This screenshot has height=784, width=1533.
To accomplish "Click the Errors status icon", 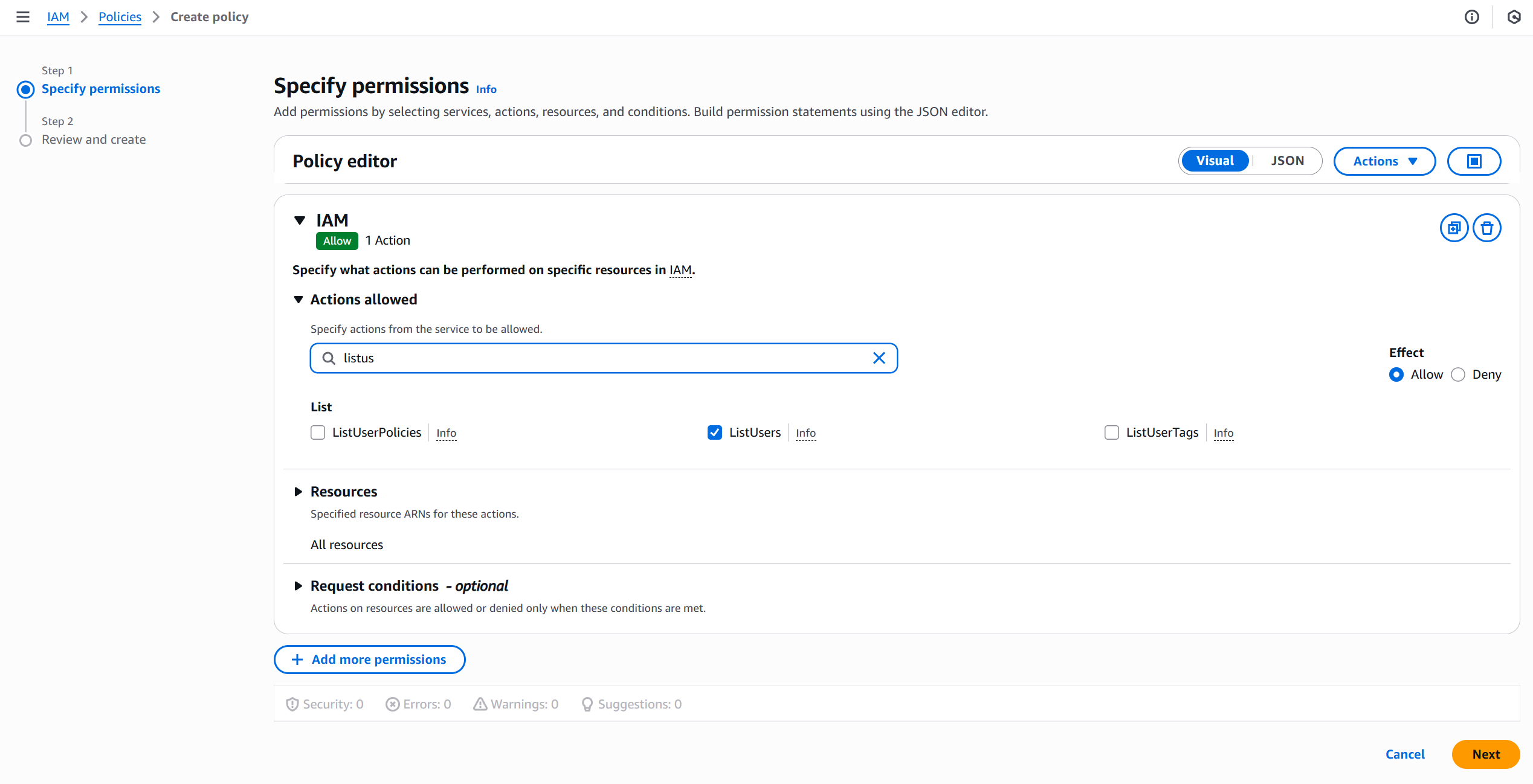I will coord(393,704).
